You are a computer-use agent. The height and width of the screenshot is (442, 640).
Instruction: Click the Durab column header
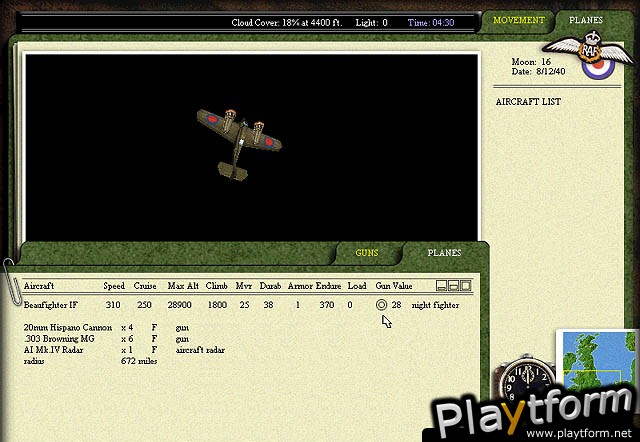click(x=270, y=286)
